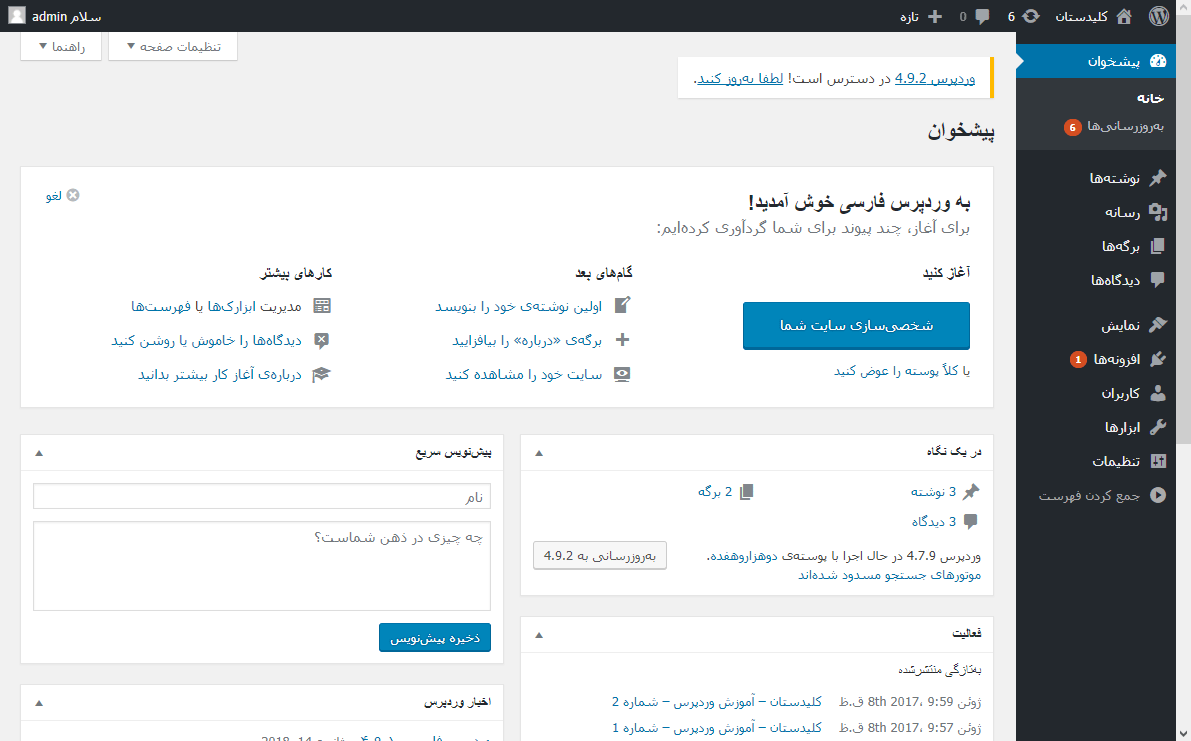Click the دوهزاروهفده theme link

744,556
